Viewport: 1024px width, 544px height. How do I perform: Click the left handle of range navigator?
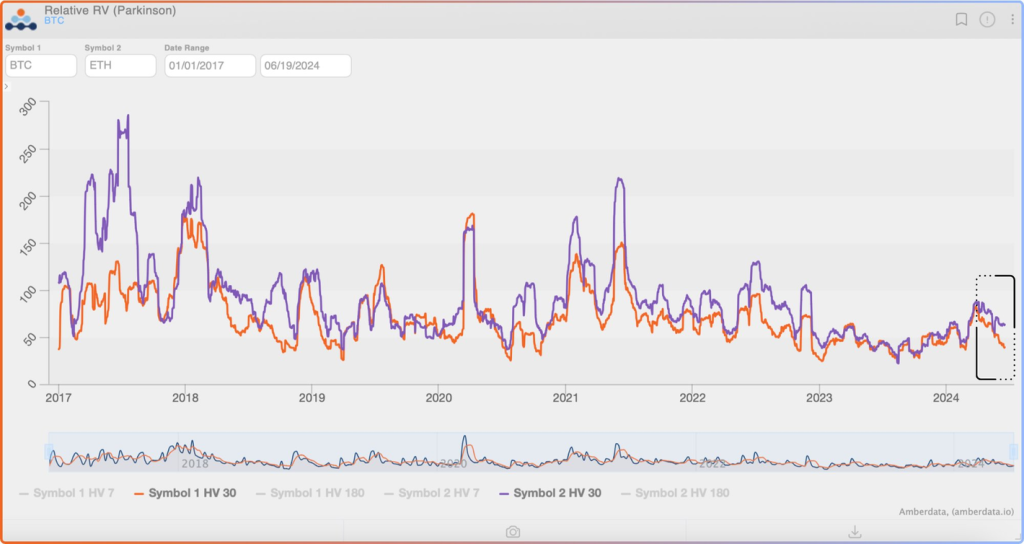tap(47, 452)
